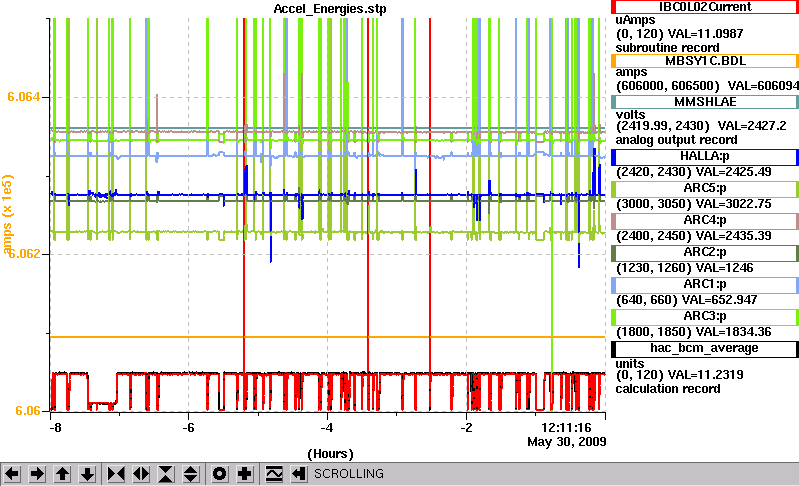Click the -8 hour x-axis label
Image resolution: width=799 pixels, height=486 pixels.
tap(55, 427)
